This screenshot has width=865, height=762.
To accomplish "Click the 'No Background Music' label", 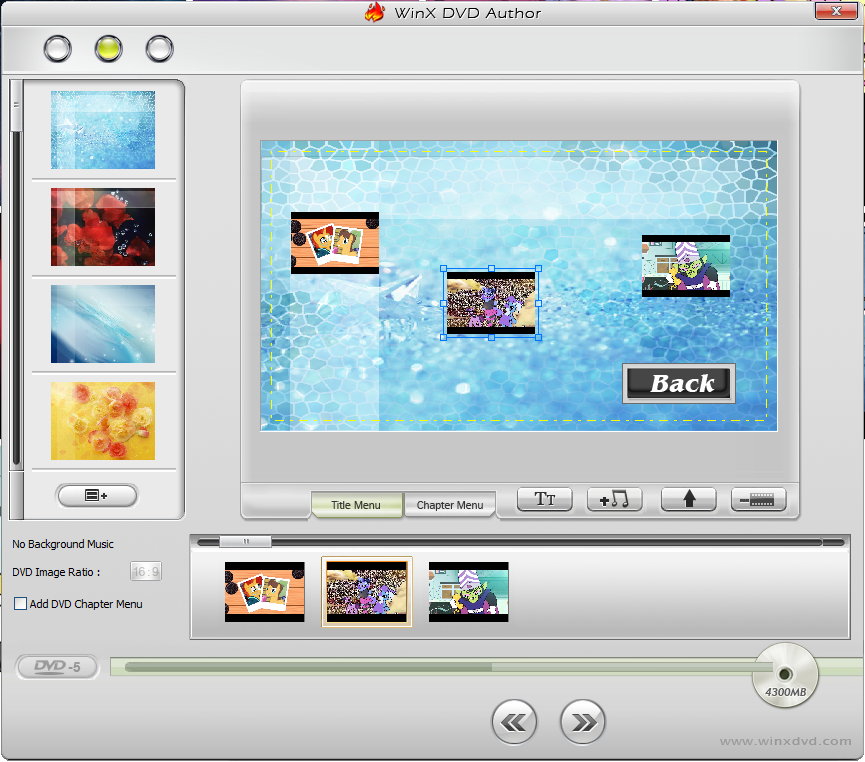I will point(63,544).
